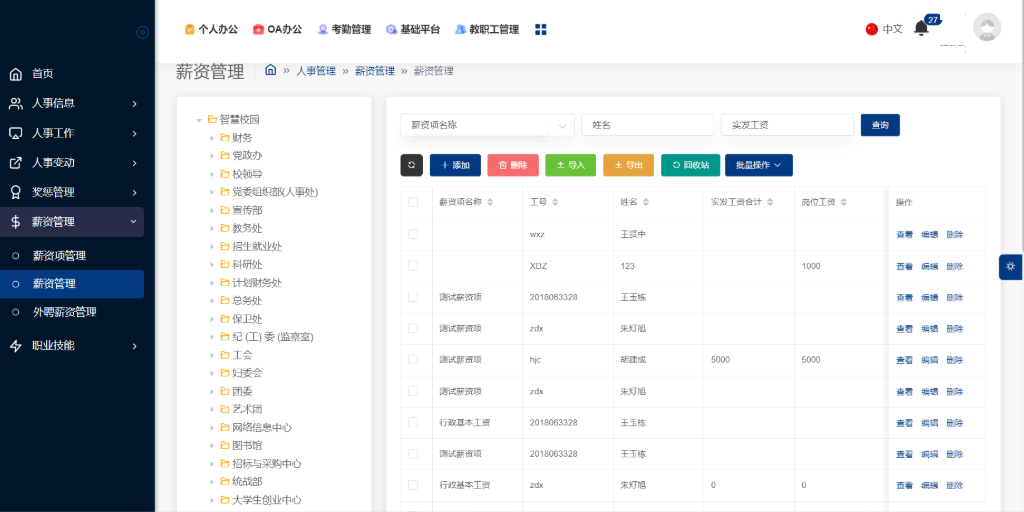1024x512 pixels.
Task: Focus the 实发工资 search input field
Action: pyautogui.click(x=787, y=125)
